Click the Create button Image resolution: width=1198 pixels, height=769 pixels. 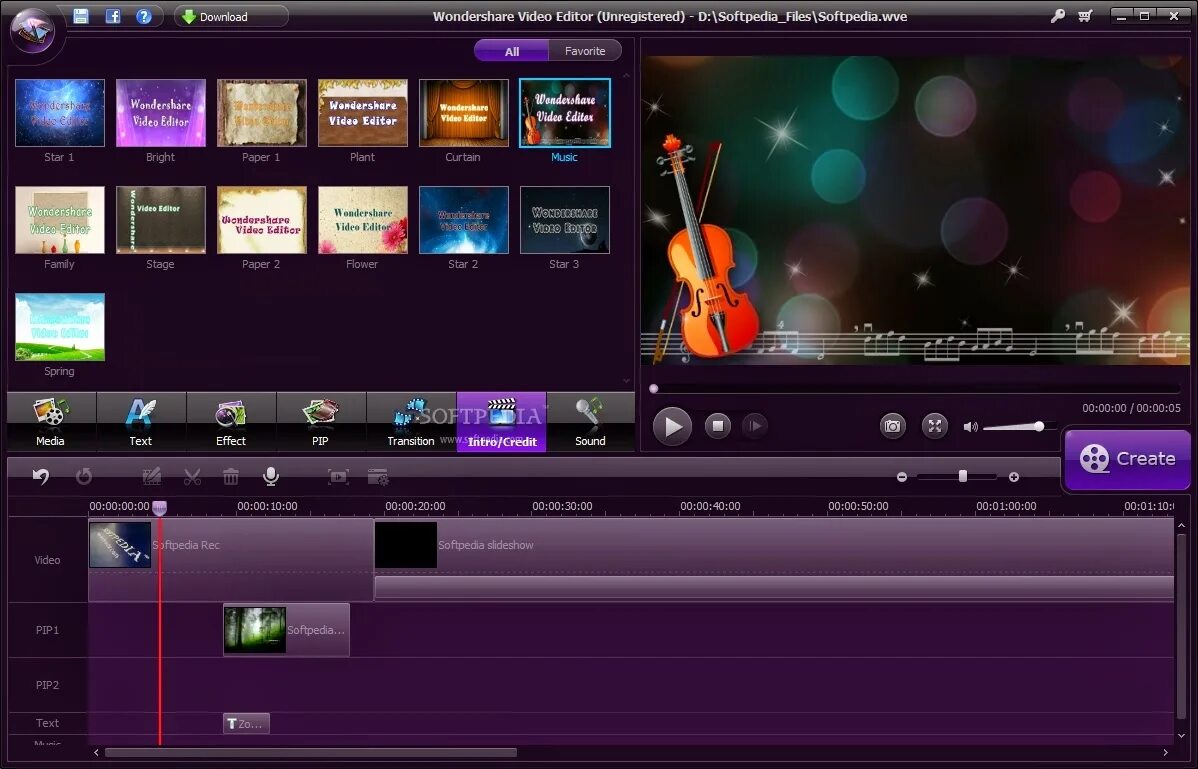[1127, 459]
